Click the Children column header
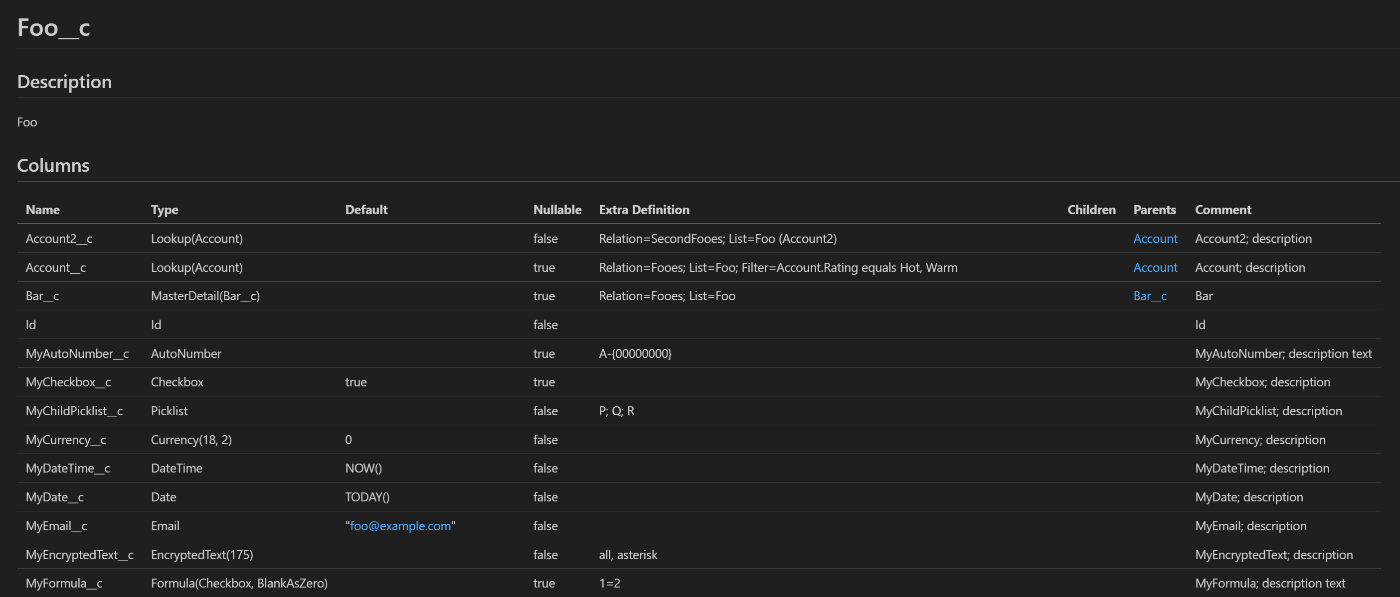Viewport: 1400px width, 597px height. (1092, 210)
